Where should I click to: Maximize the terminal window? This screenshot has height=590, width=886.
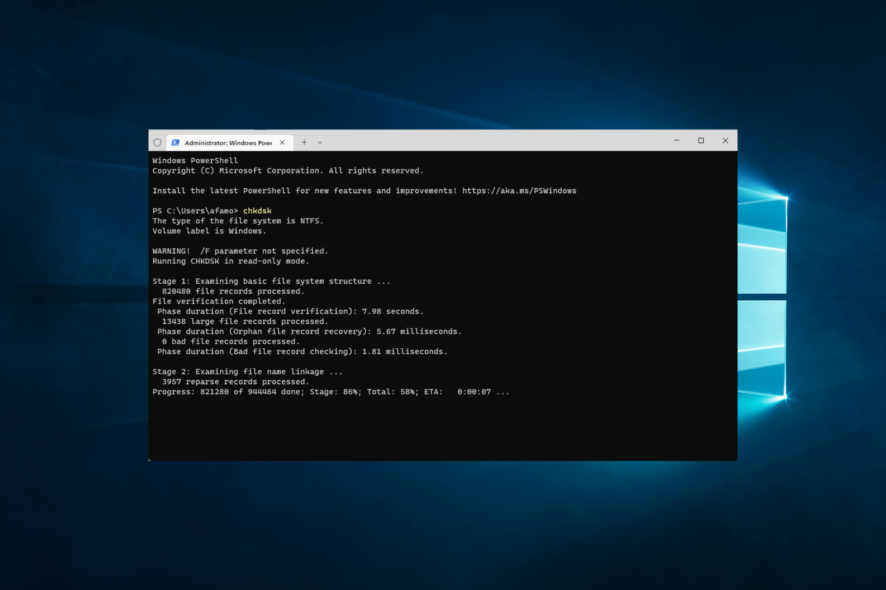click(701, 140)
